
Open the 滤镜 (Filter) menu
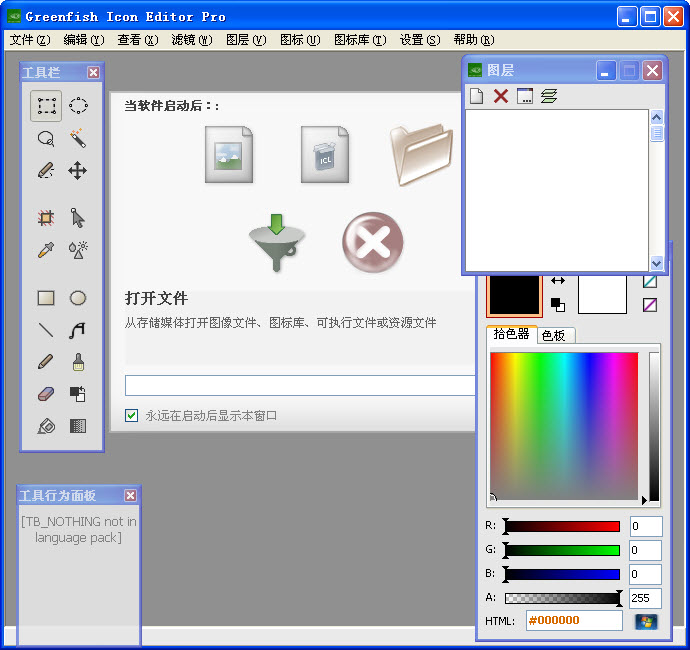192,40
